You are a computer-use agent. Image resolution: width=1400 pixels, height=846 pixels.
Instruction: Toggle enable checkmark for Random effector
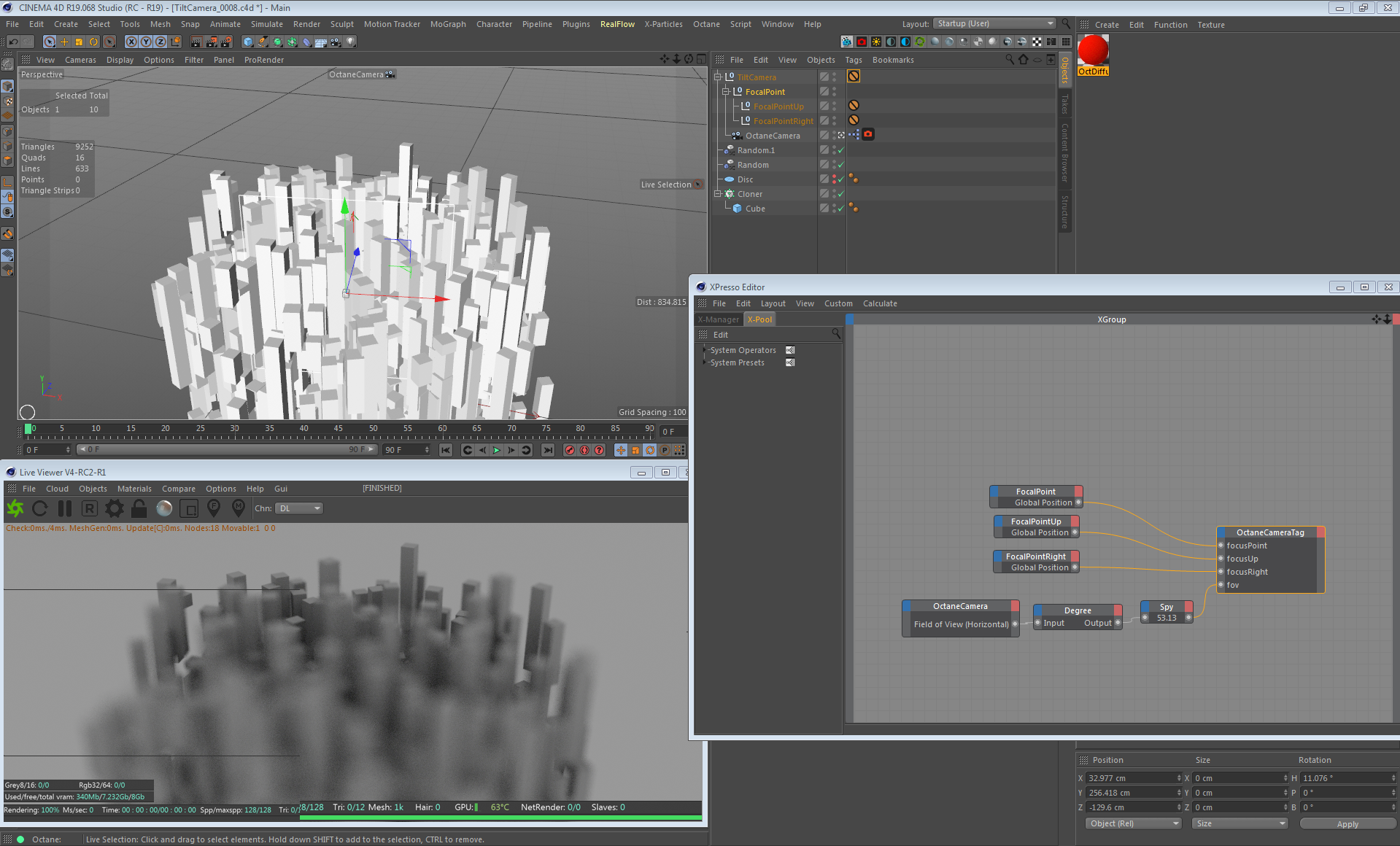click(x=841, y=165)
